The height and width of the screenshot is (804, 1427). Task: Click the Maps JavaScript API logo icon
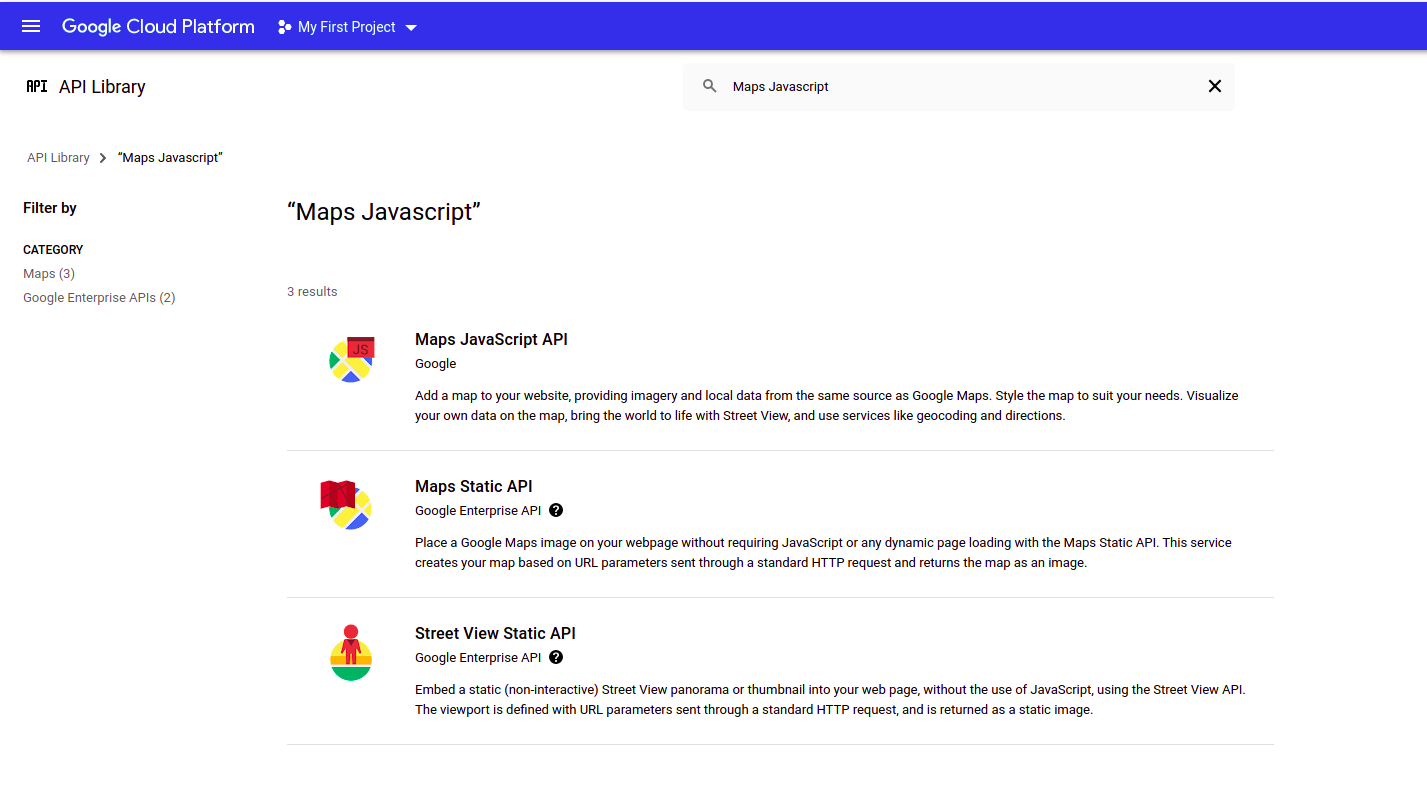pyautogui.click(x=351, y=360)
